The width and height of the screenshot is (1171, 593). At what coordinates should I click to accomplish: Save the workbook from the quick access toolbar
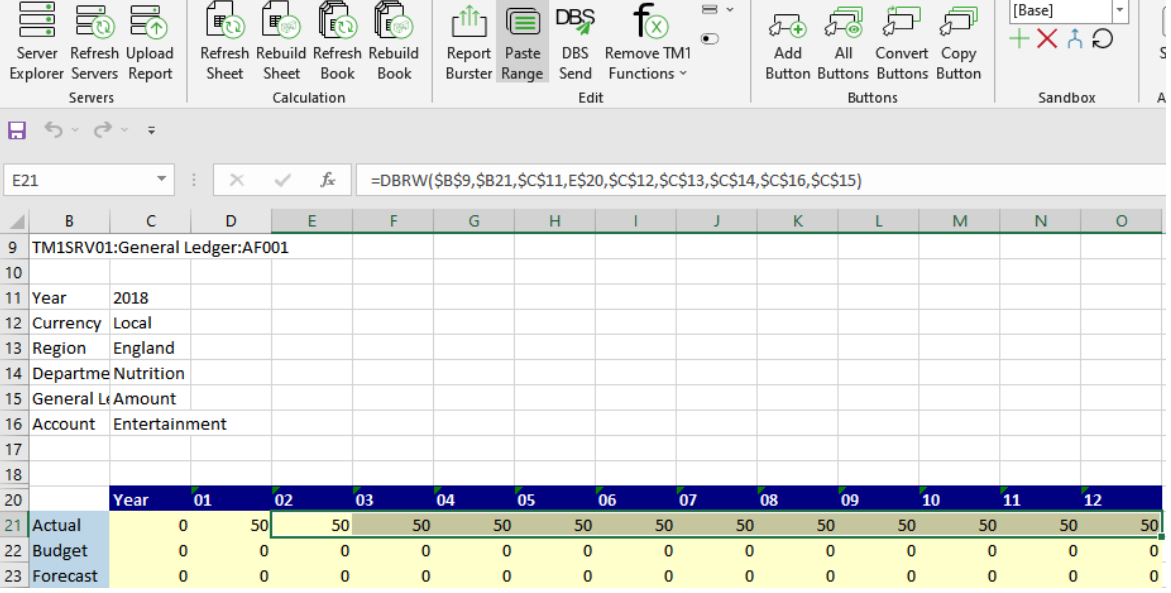[16, 130]
